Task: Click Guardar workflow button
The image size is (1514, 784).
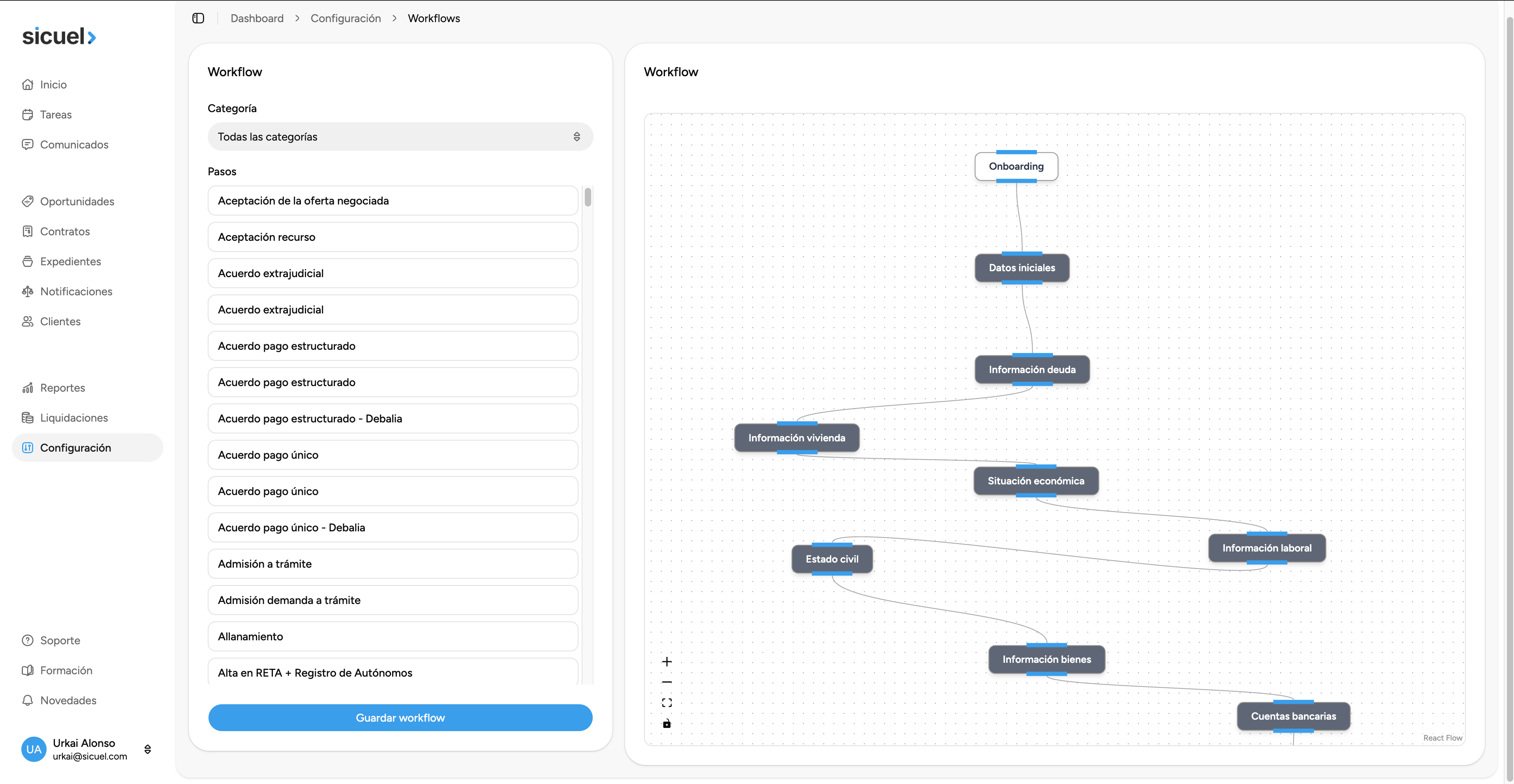Action: coord(400,718)
